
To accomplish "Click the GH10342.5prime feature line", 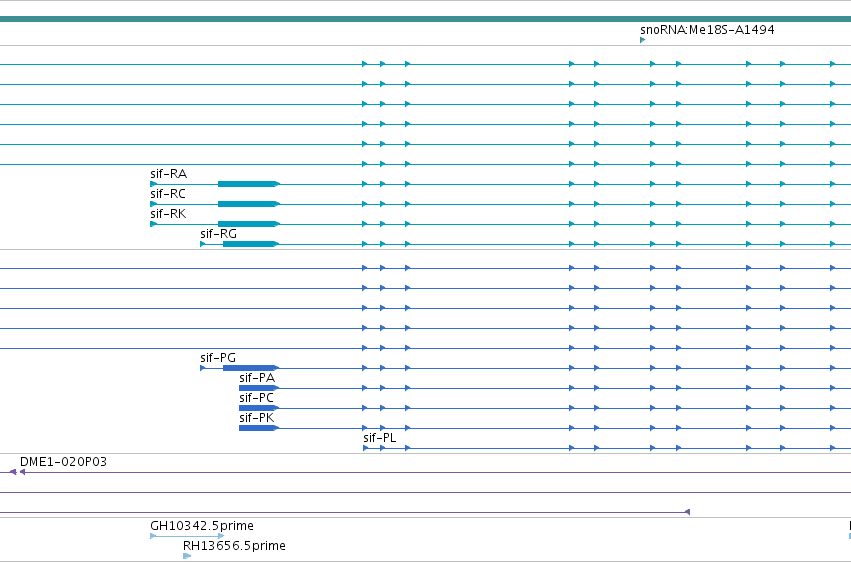I will pos(187,536).
